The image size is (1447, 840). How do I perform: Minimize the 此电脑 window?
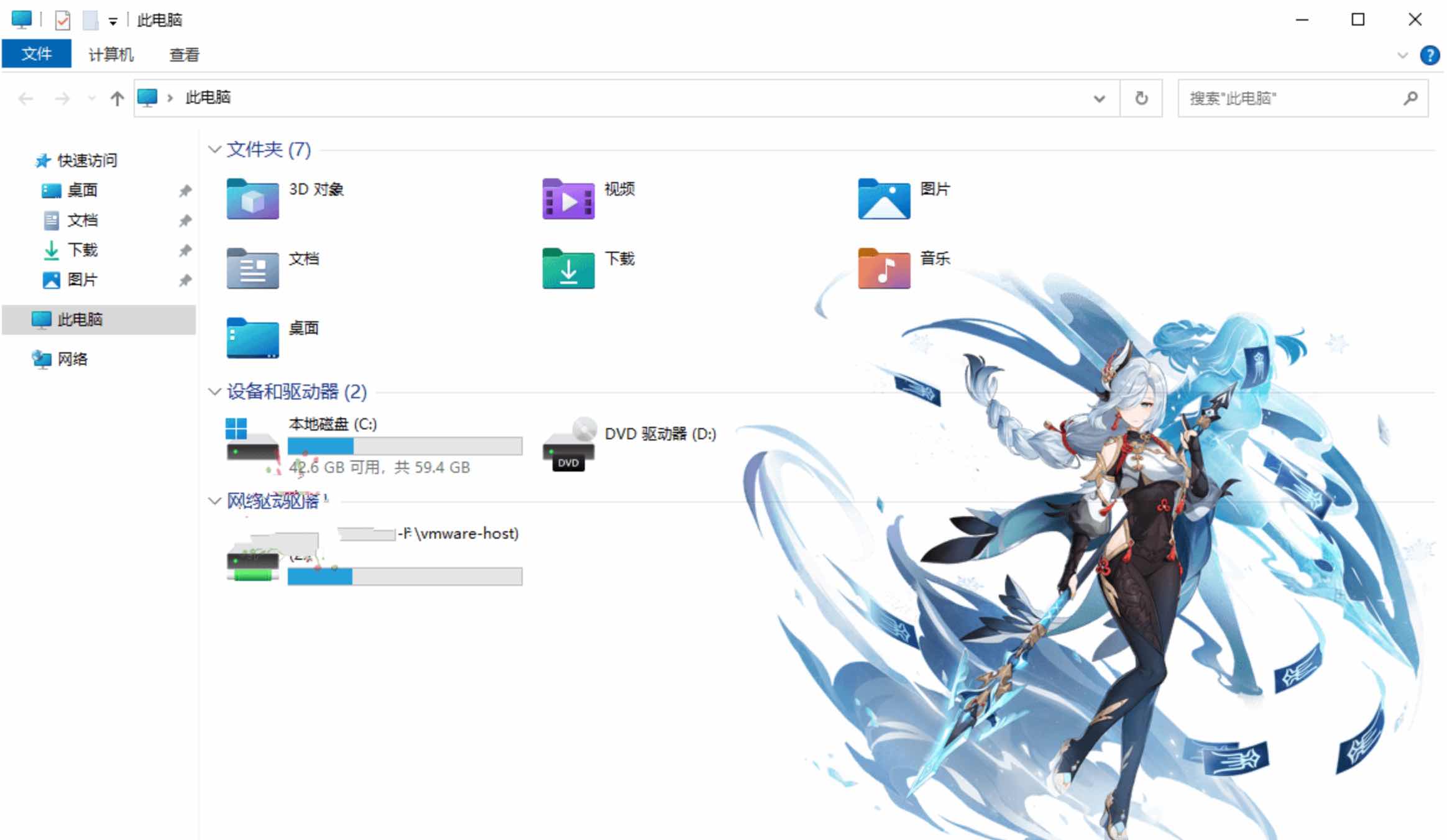click(1302, 20)
